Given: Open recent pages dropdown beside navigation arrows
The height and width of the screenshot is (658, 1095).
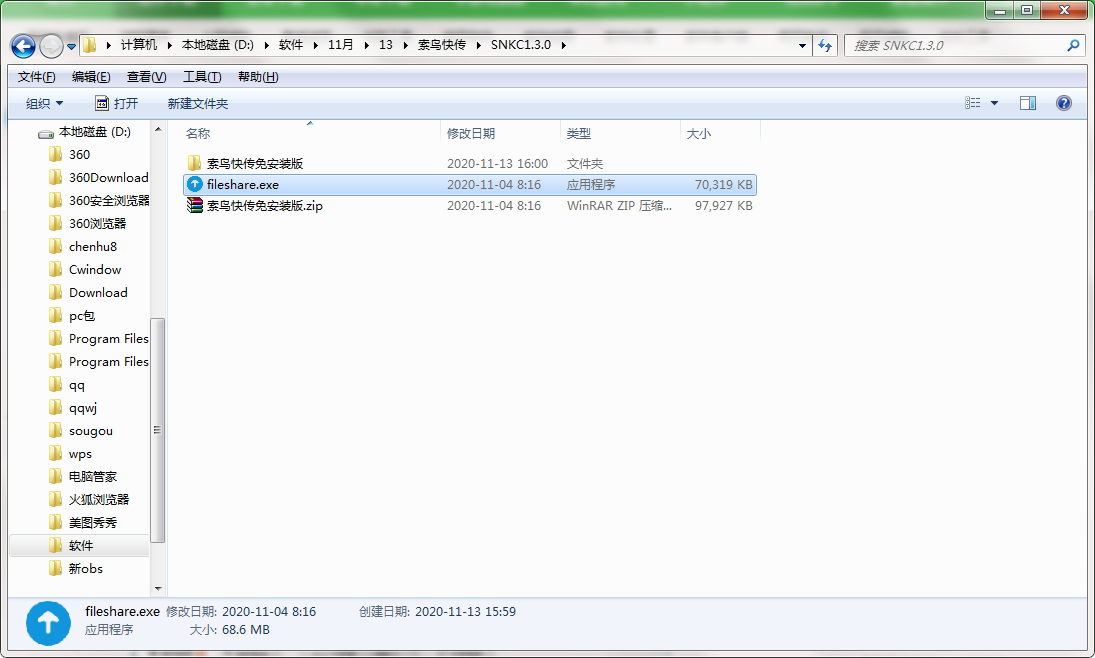Looking at the screenshot, I should point(71,47).
